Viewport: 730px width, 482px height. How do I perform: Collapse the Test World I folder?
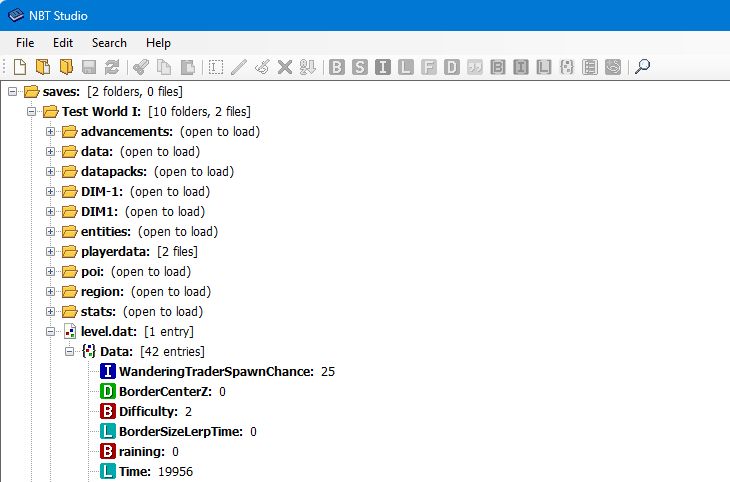click(x=32, y=112)
